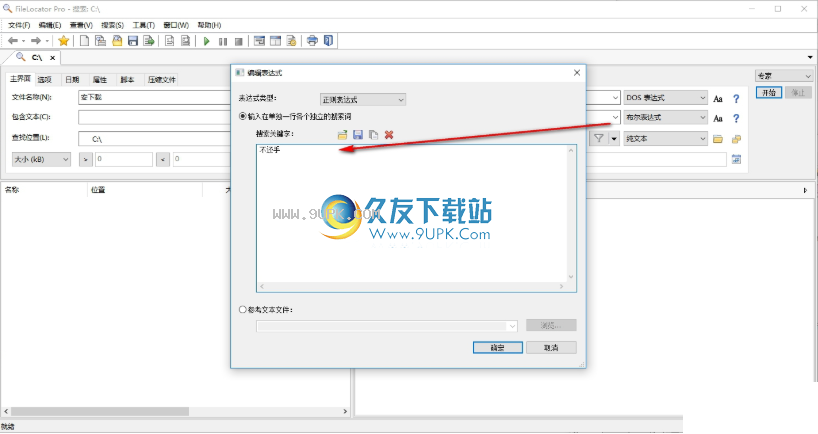This screenshot has height=434, width=818.
Task: Click the OK button in expression dialog
Action: pos(498,347)
